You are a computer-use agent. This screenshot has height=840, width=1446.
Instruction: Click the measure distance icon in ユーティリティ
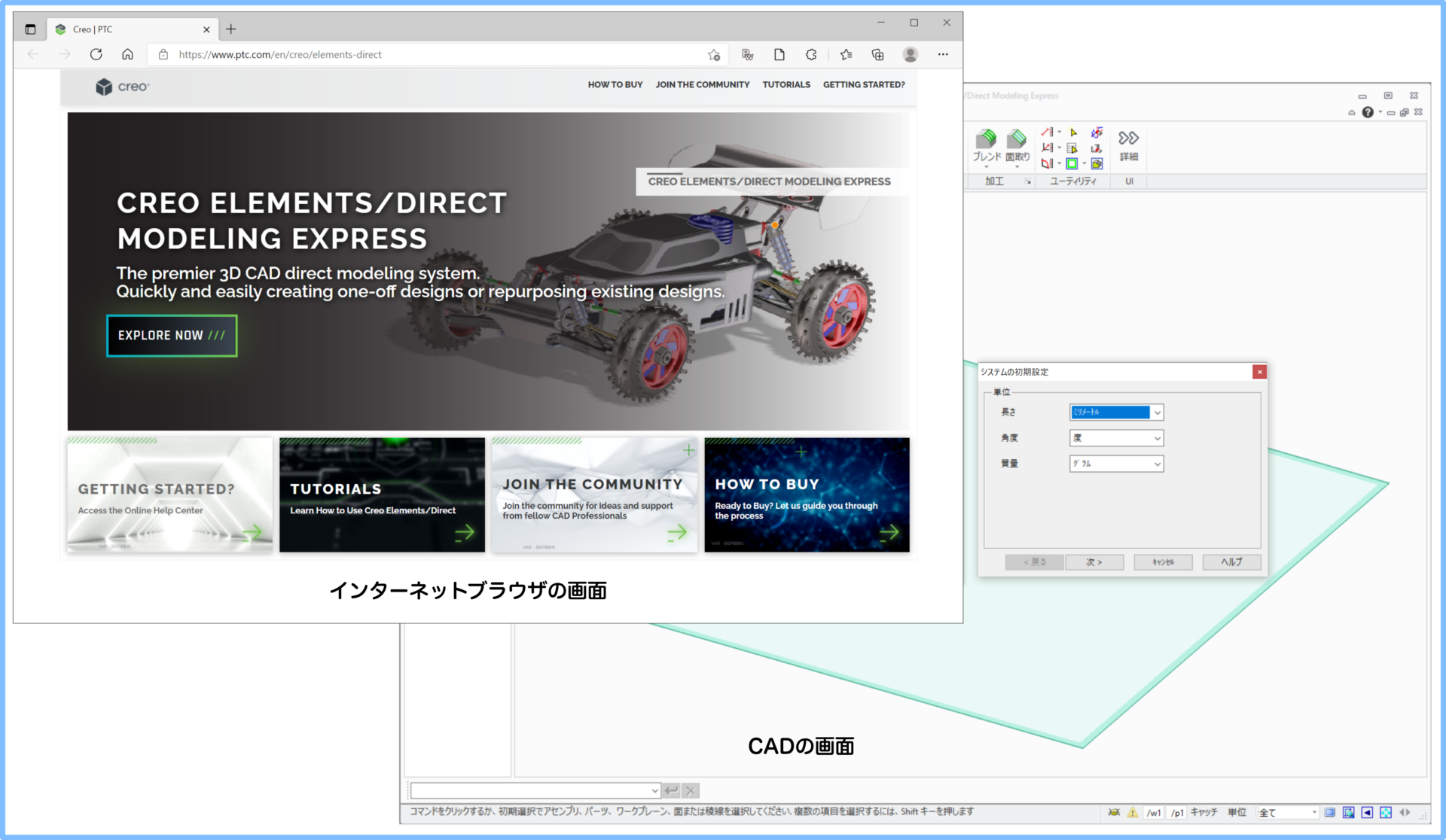click(x=1047, y=132)
